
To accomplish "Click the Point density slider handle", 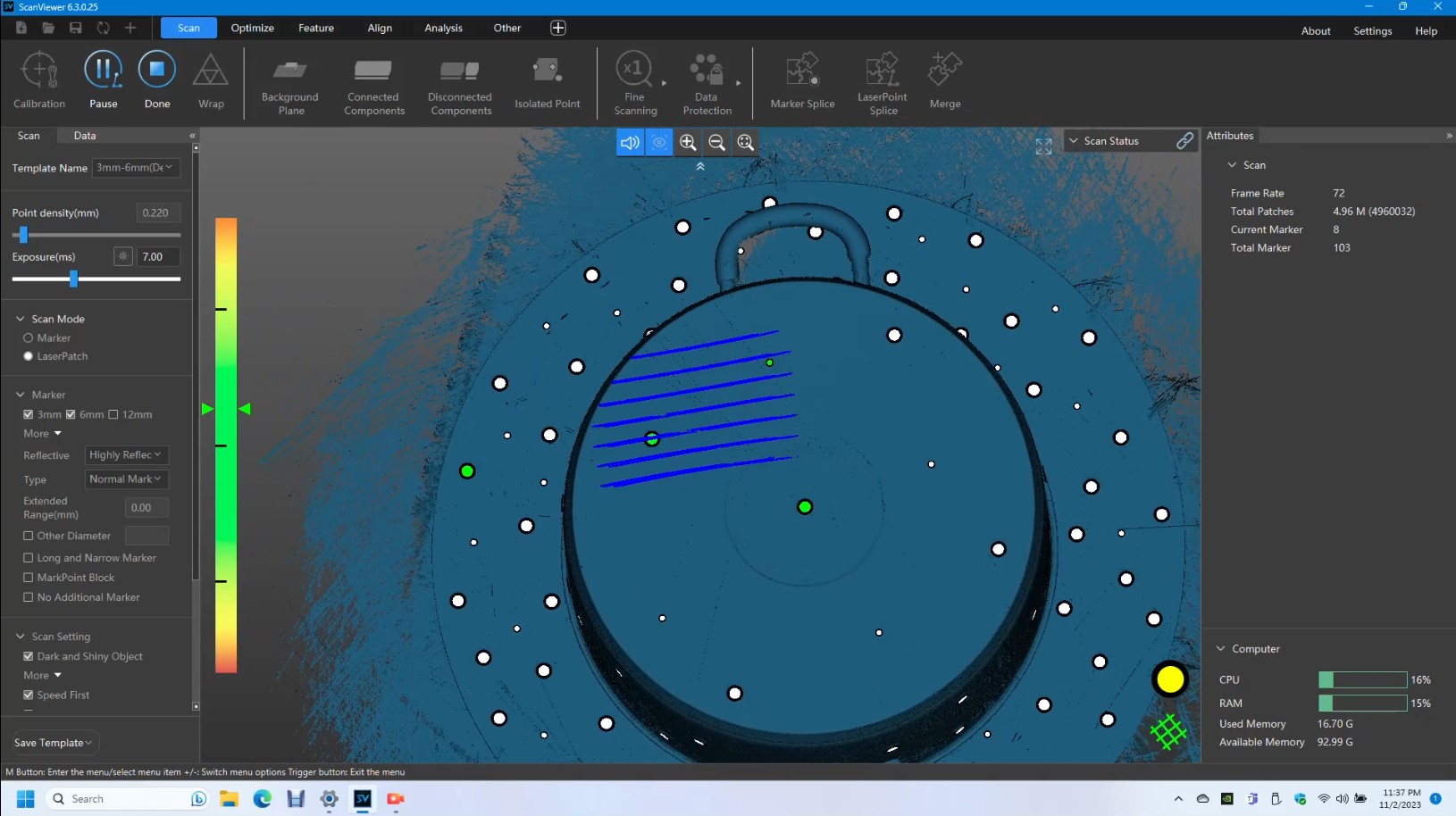I will 23,235.
